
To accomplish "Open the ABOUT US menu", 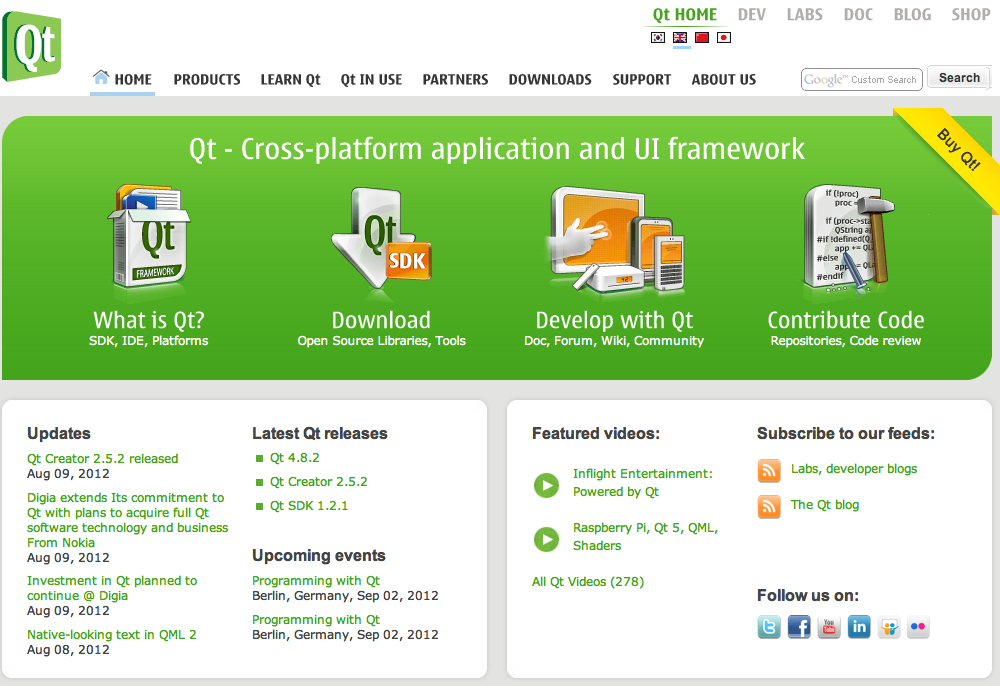I will pyautogui.click(x=724, y=80).
